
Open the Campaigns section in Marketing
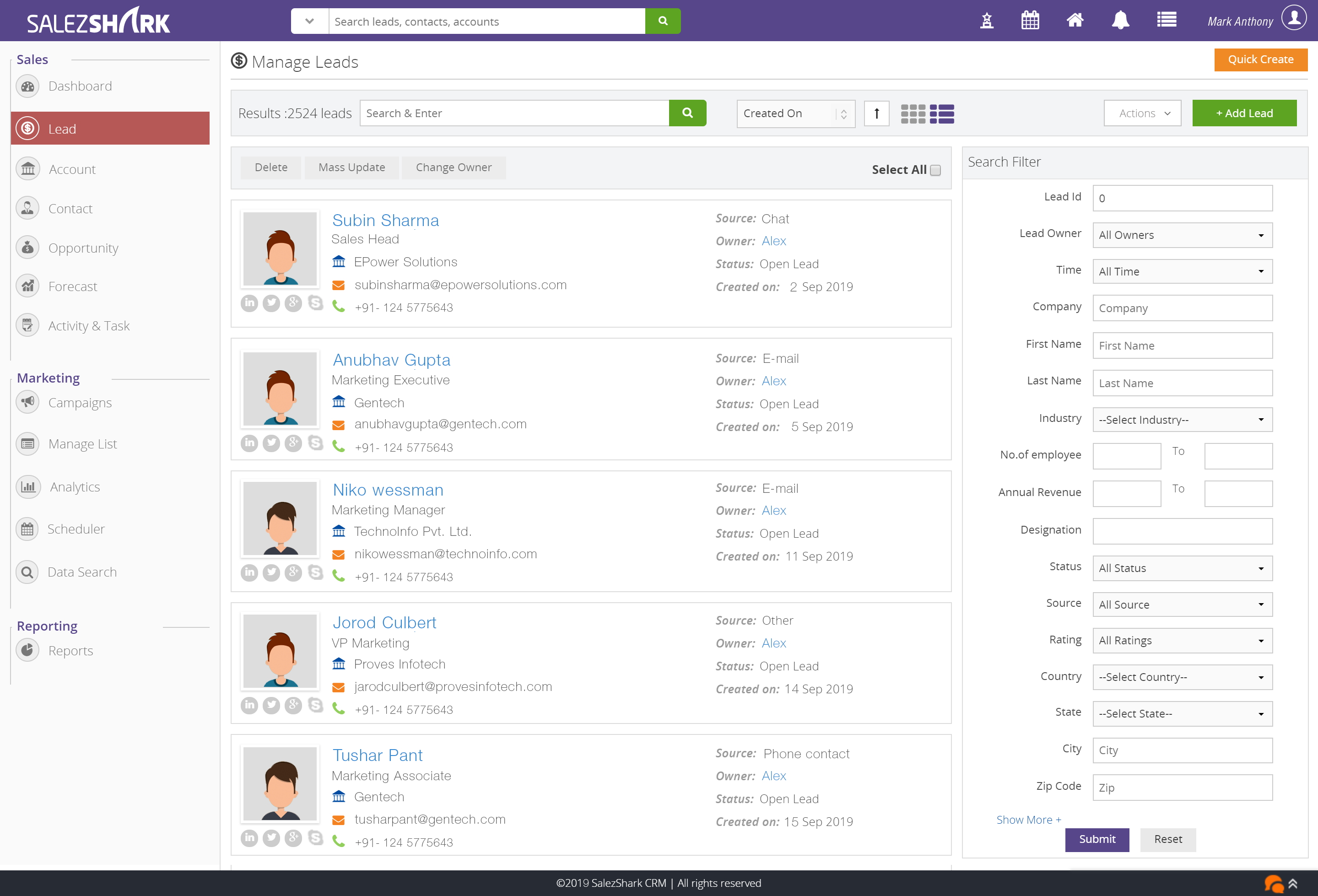tap(79, 403)
